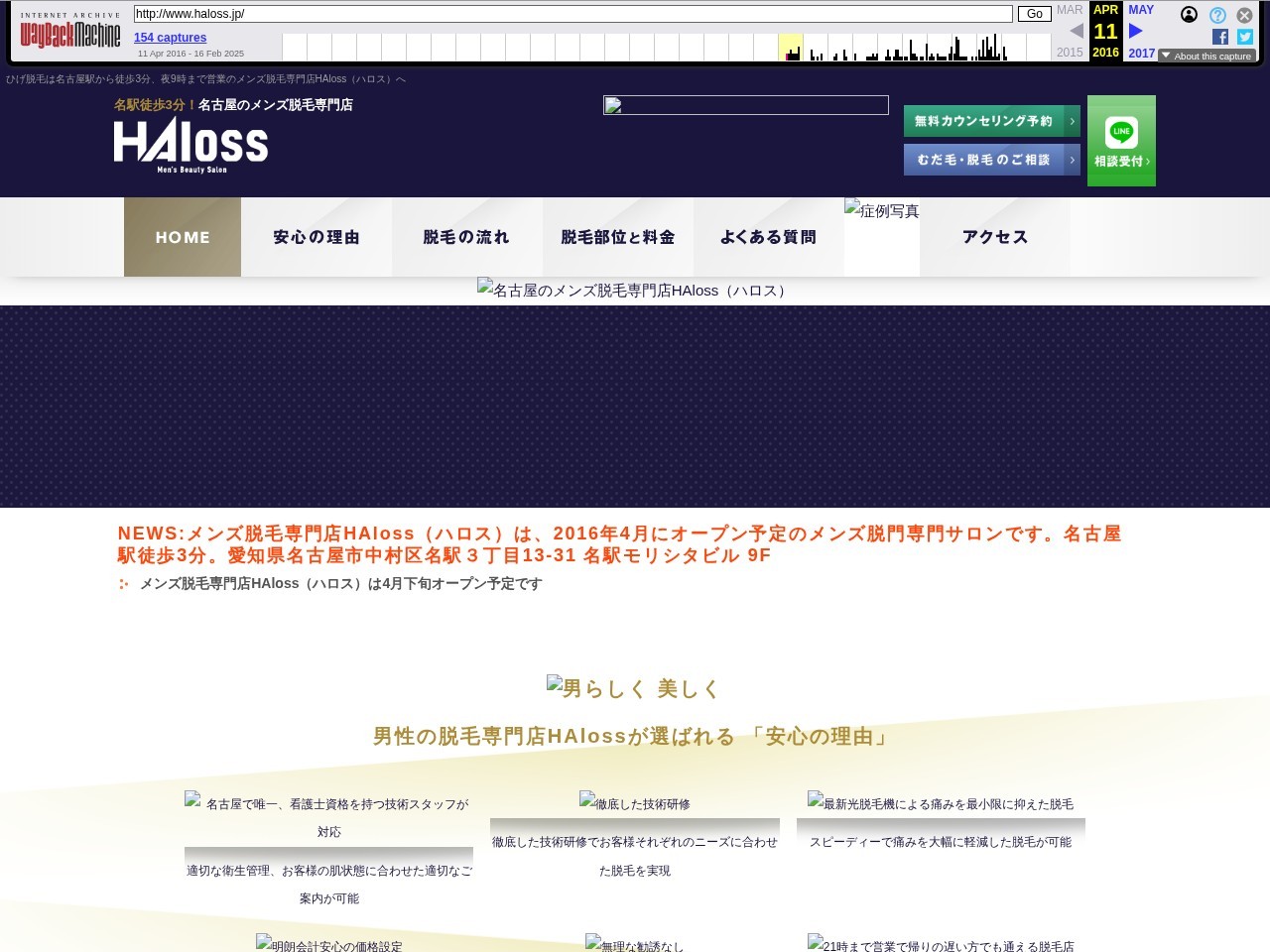Click the Wayback URL input field
The height and width of the screenshot is (952, 1270).
(572, 14)
